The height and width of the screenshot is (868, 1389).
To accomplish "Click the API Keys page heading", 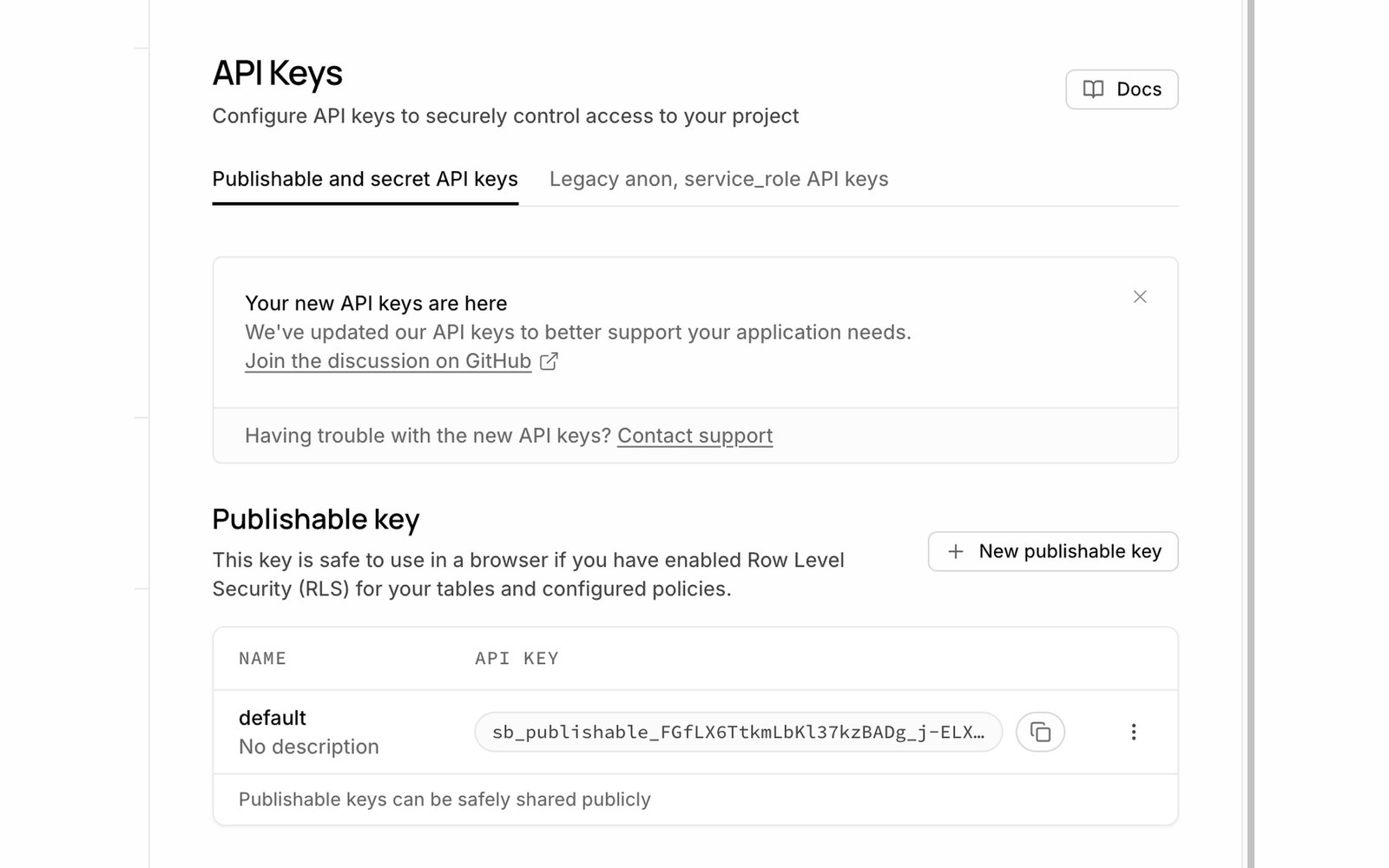I will 278,73.
